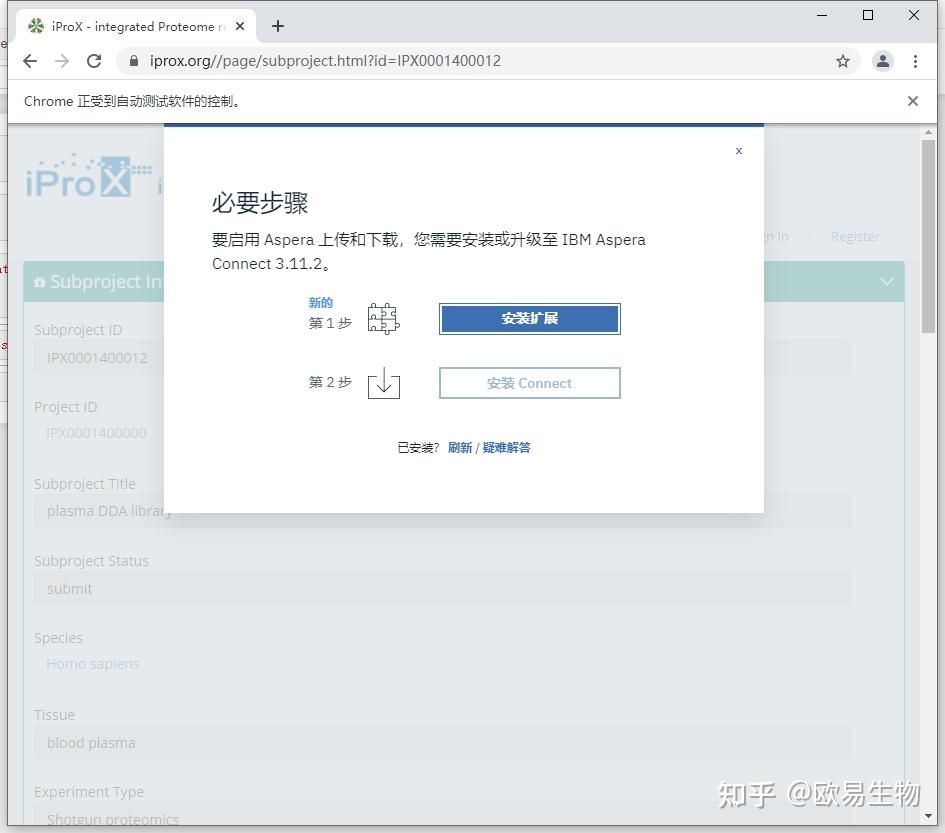Open the Chrome three-dot menu
The image size is (945, 833).
[917, 61]
